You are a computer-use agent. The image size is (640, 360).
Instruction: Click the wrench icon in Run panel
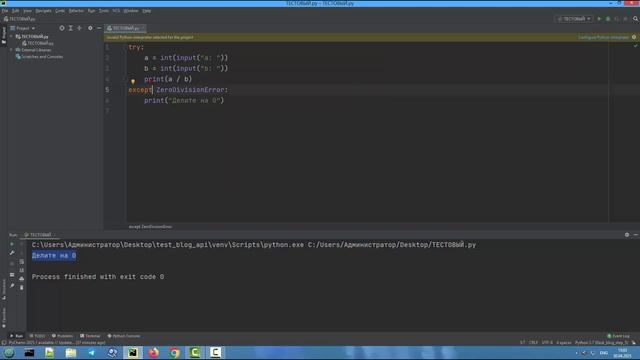12,253
